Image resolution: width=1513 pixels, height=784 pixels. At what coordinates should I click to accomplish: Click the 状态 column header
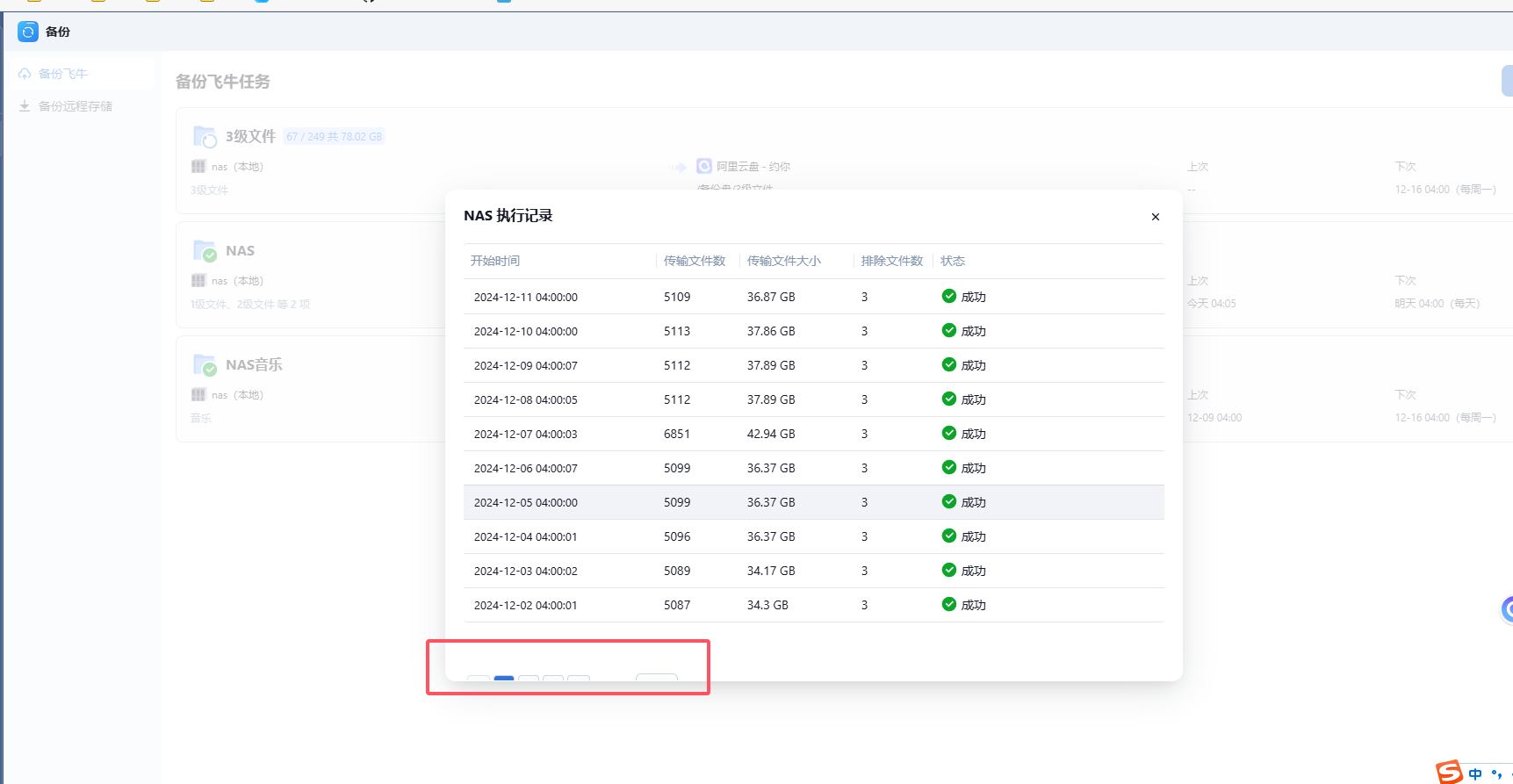pos(953,261)
